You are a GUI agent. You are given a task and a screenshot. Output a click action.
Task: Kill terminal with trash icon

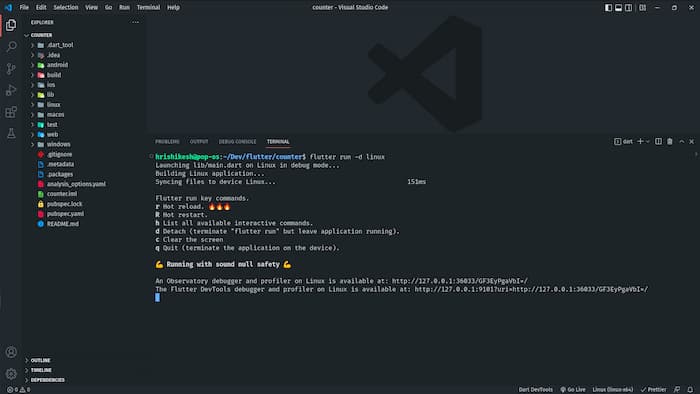[x=670, y=141]
